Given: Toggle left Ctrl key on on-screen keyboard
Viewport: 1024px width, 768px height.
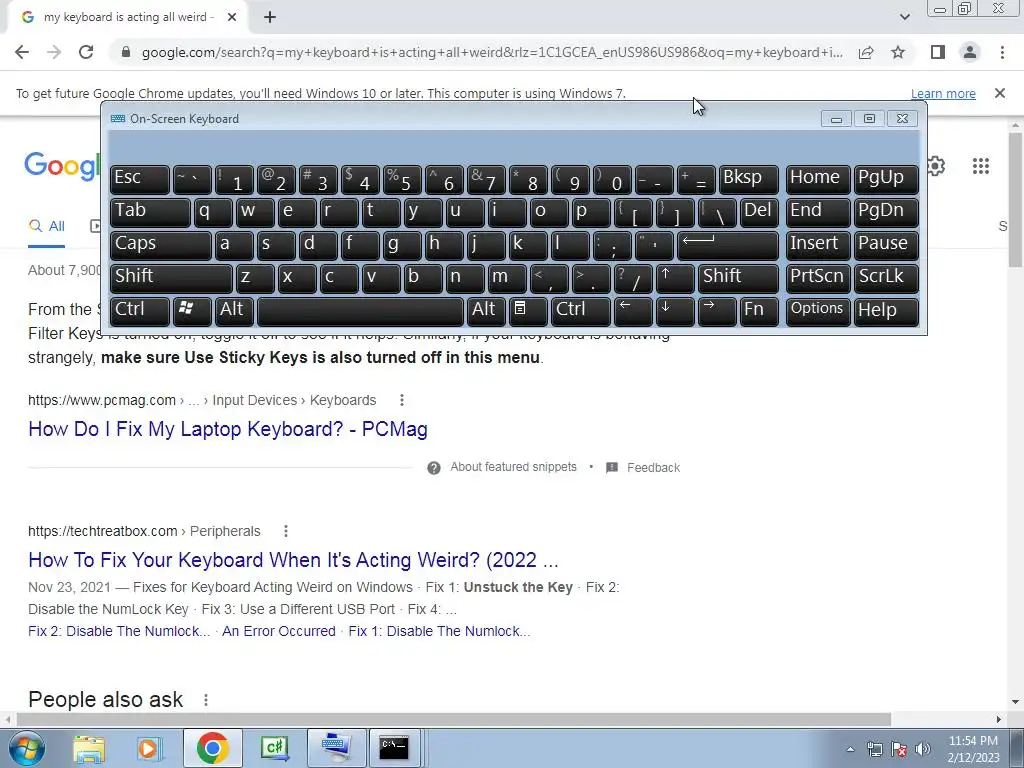Looking at the screenshot, I should coord(140,311).
